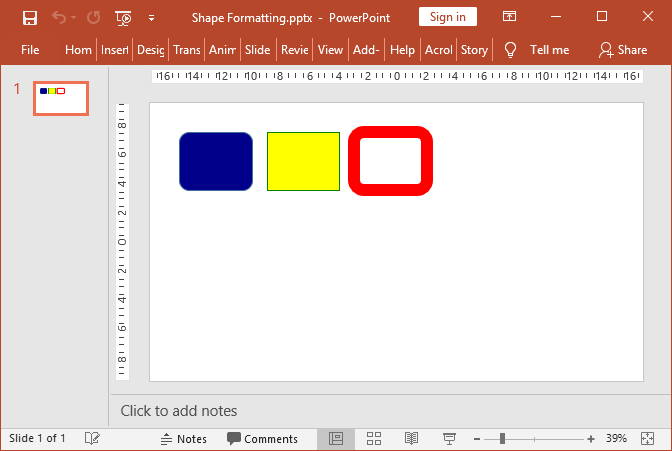The height and width of the screenshot is (451, 672).
Task: Open the Ribbon Display Options icon
Action: pos(510,17)
